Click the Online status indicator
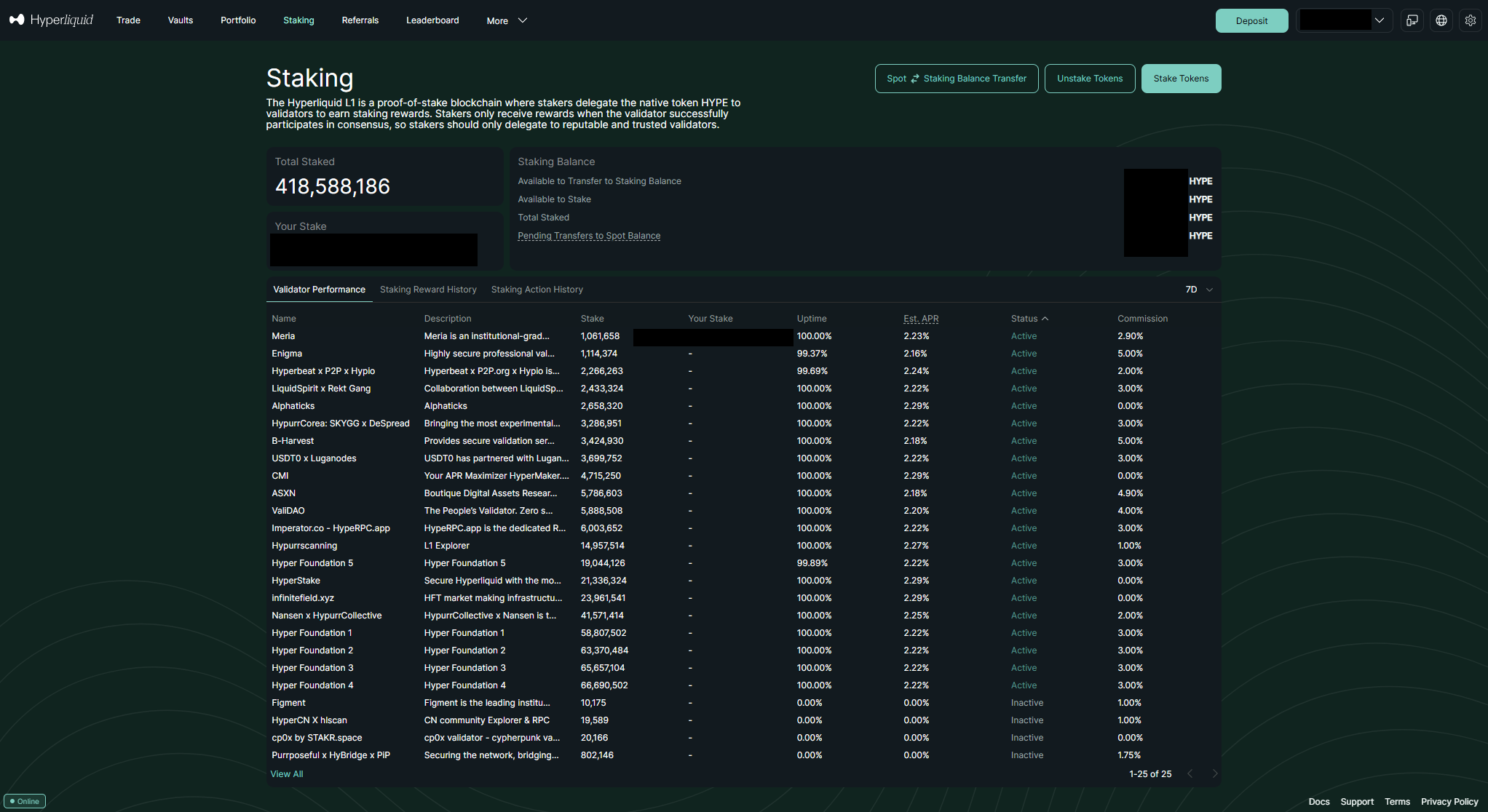1488x812 pixels. [x=25, y=801]
